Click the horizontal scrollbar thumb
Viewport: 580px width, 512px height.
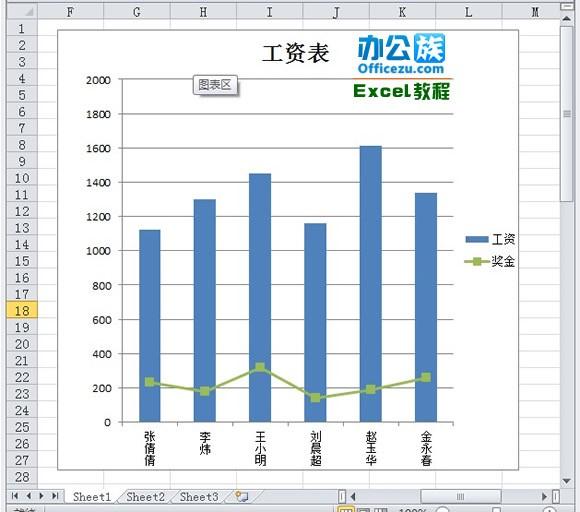461,496
